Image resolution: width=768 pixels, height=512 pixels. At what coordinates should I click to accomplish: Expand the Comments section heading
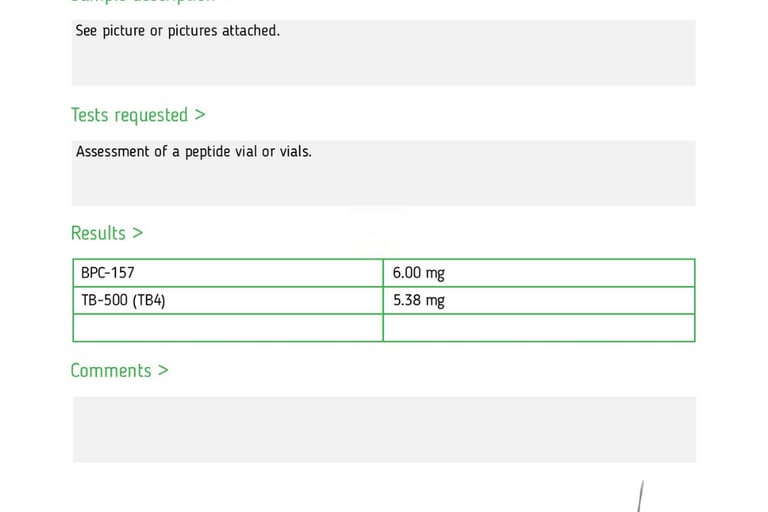(119, 370)
